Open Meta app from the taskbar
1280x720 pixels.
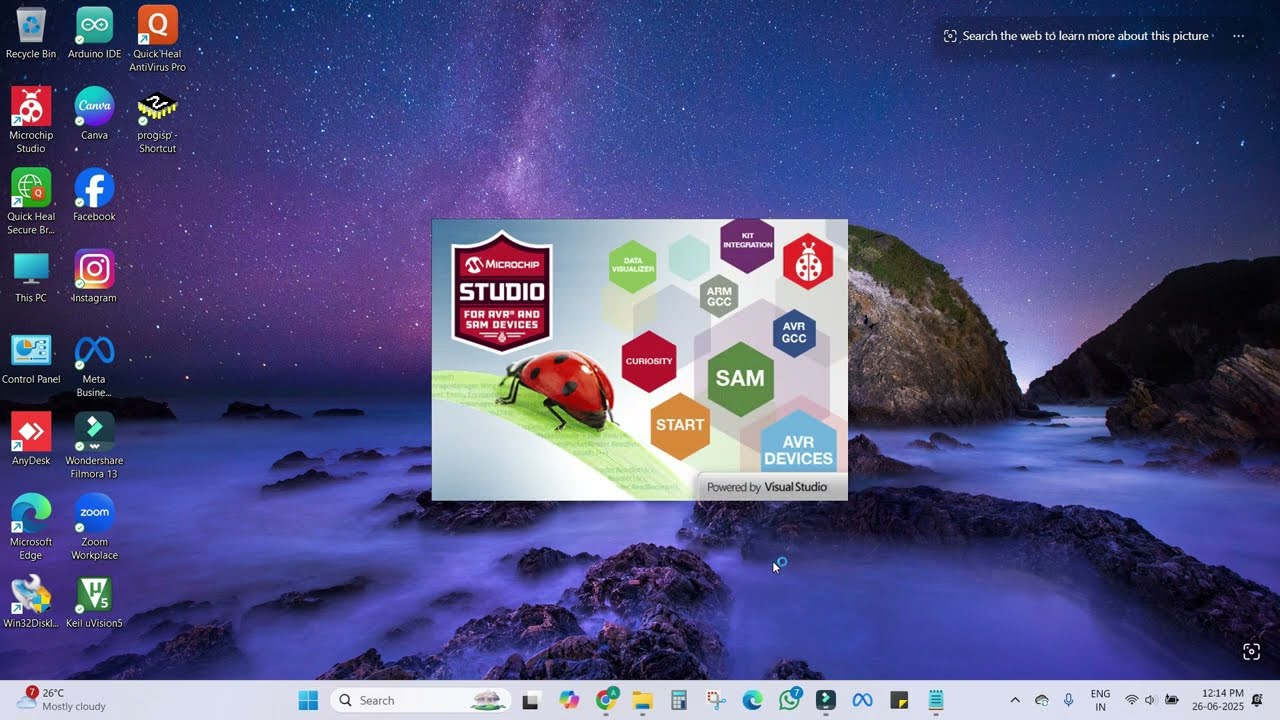point(862,700)
